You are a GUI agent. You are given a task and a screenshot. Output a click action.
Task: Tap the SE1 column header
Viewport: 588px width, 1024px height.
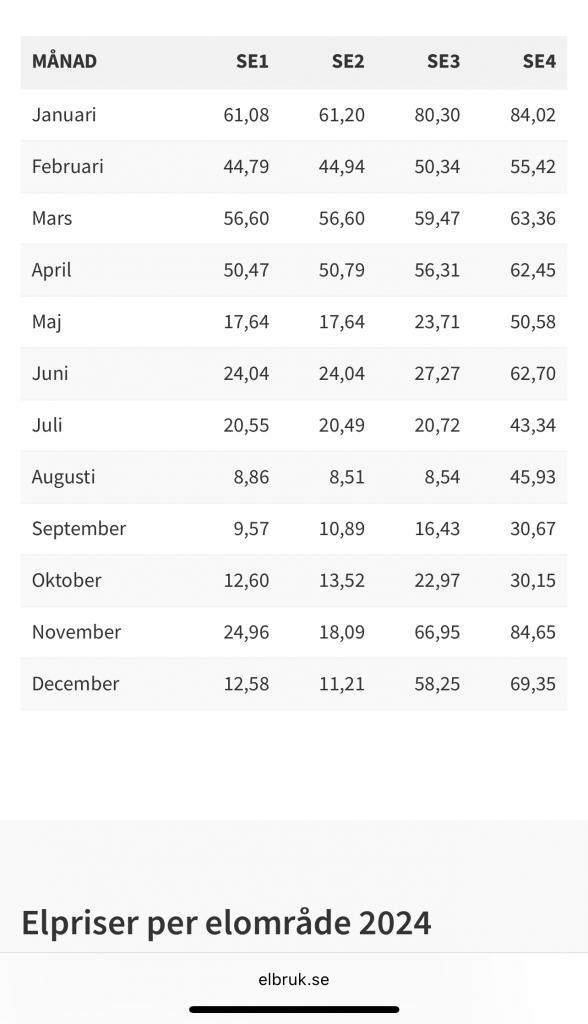(252, 61)
